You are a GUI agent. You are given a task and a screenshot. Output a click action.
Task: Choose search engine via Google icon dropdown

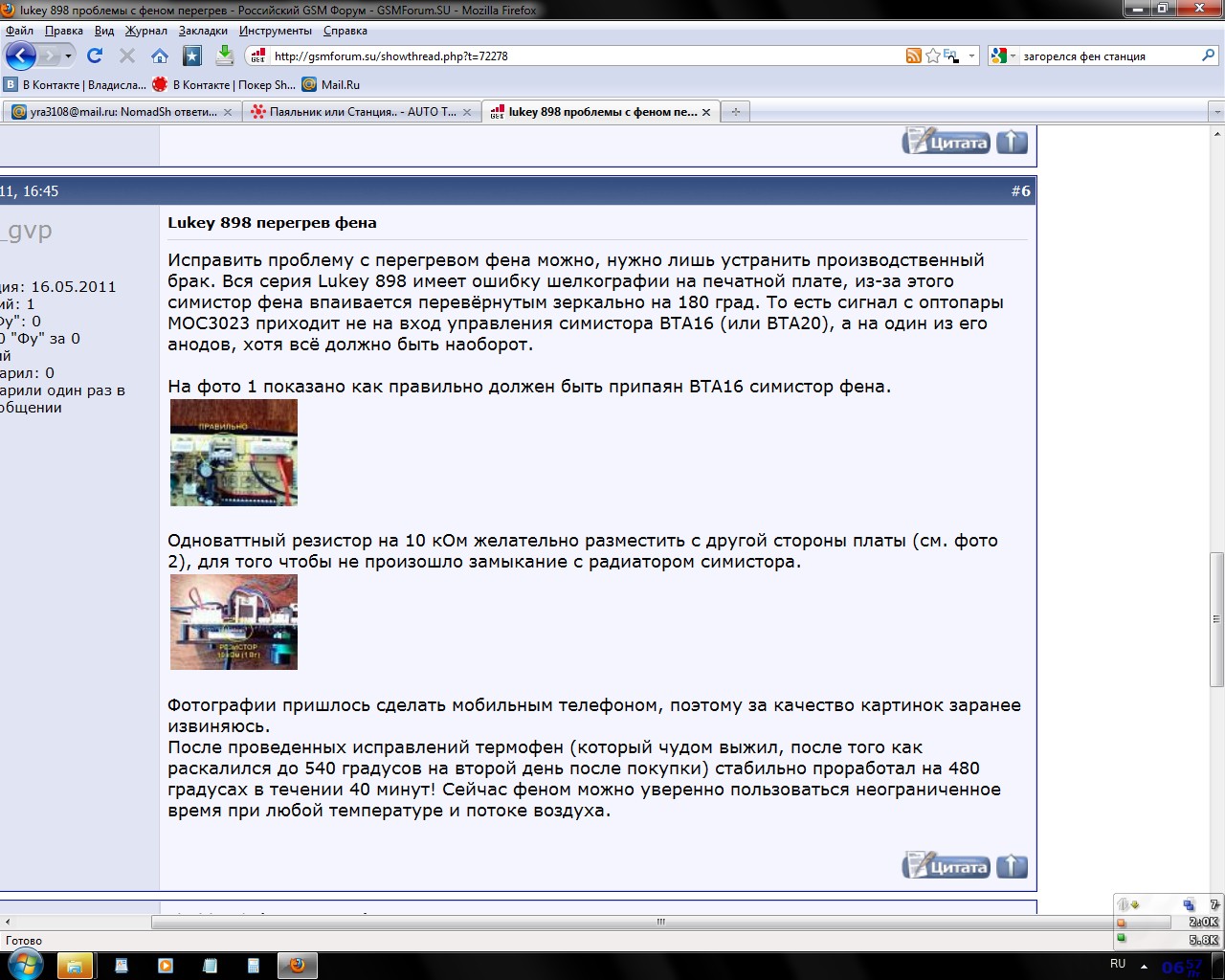click(1003, 56)
